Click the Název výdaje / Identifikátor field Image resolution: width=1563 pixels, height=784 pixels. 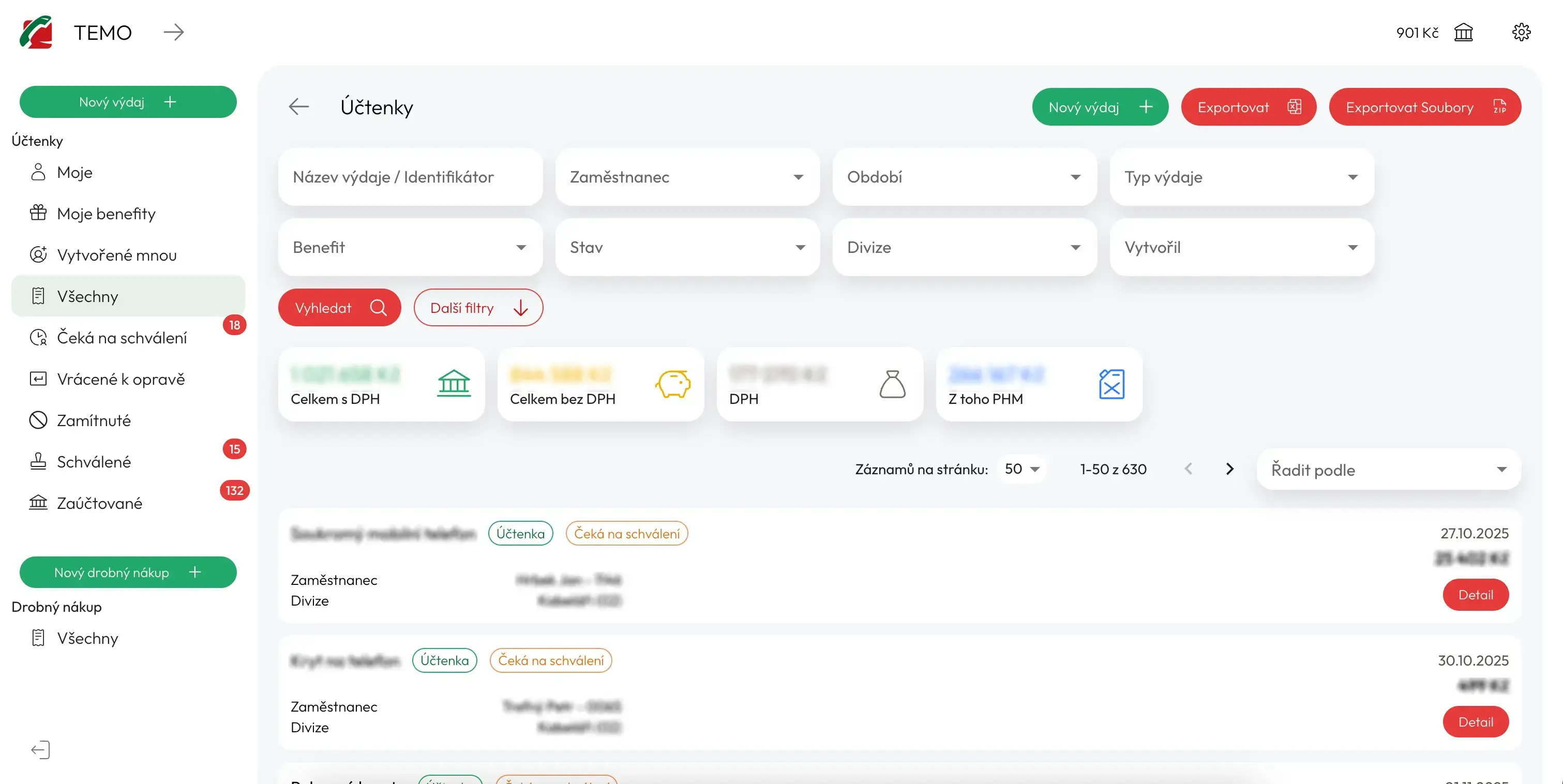click(x=410, y=177)
